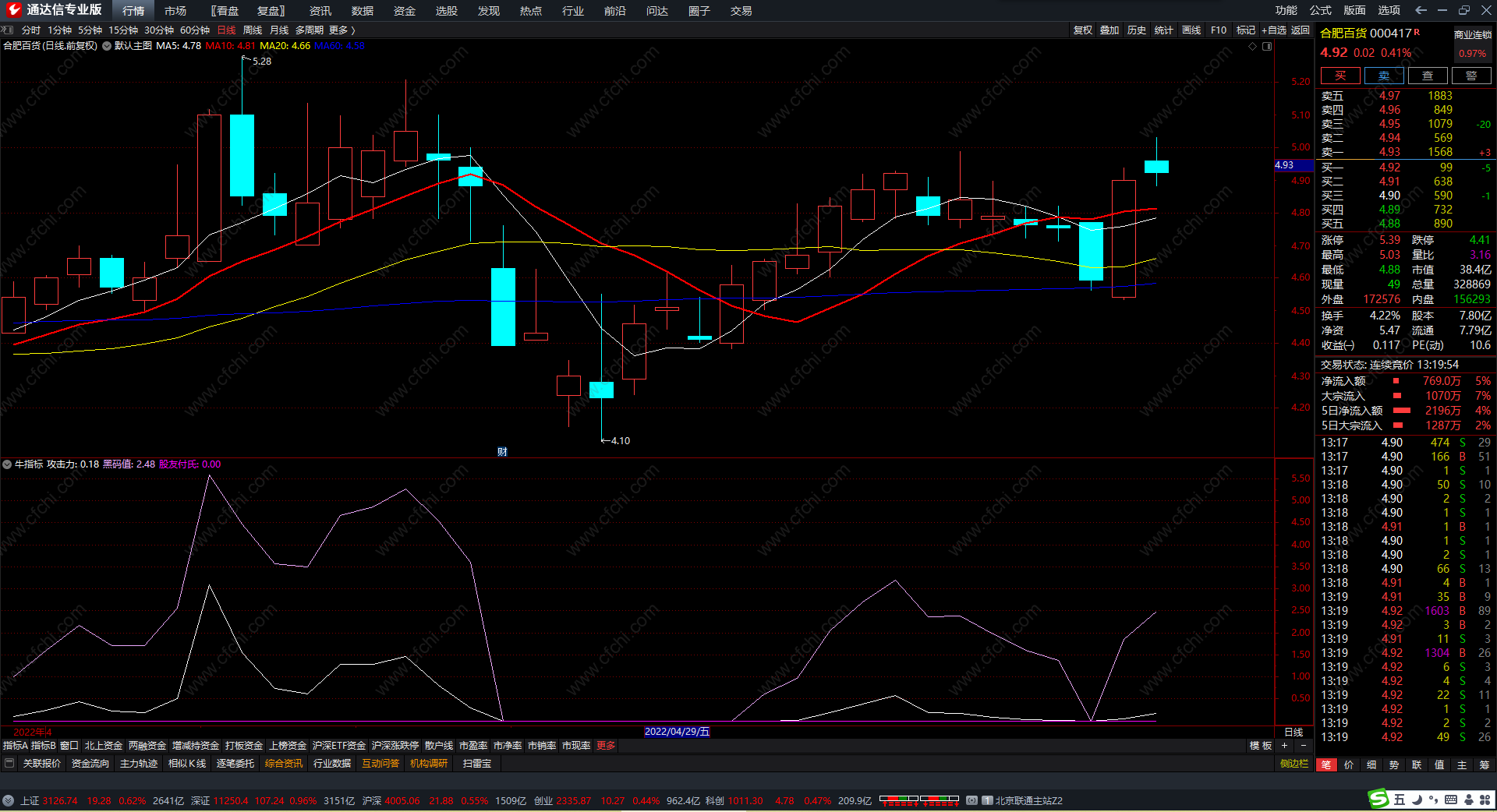
Task: Click the 查 query button
Action: [1428, 76]
